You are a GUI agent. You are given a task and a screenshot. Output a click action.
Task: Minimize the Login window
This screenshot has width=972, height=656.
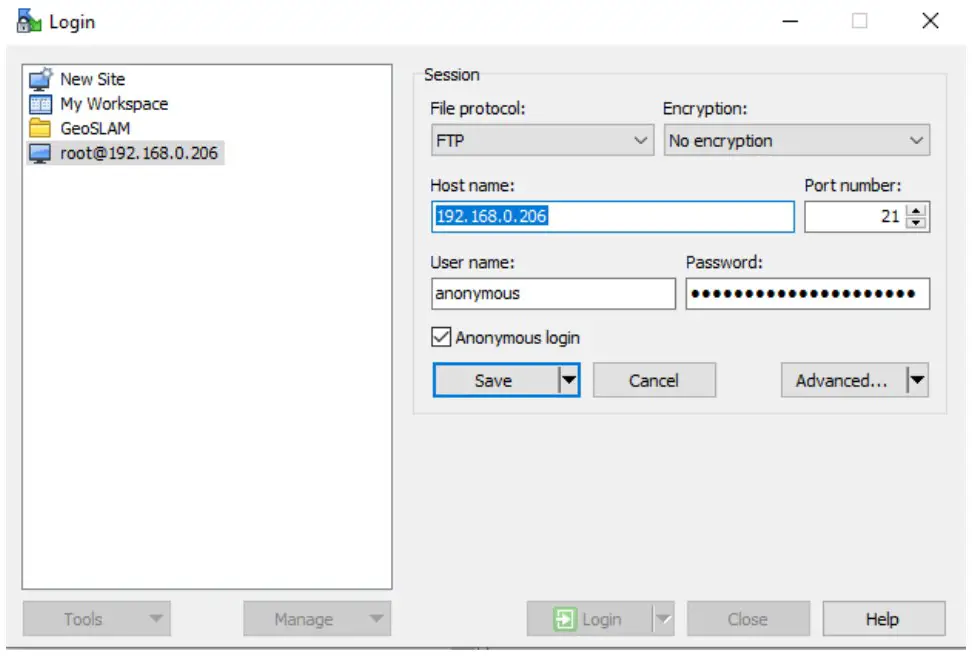[x=790, y=21]
